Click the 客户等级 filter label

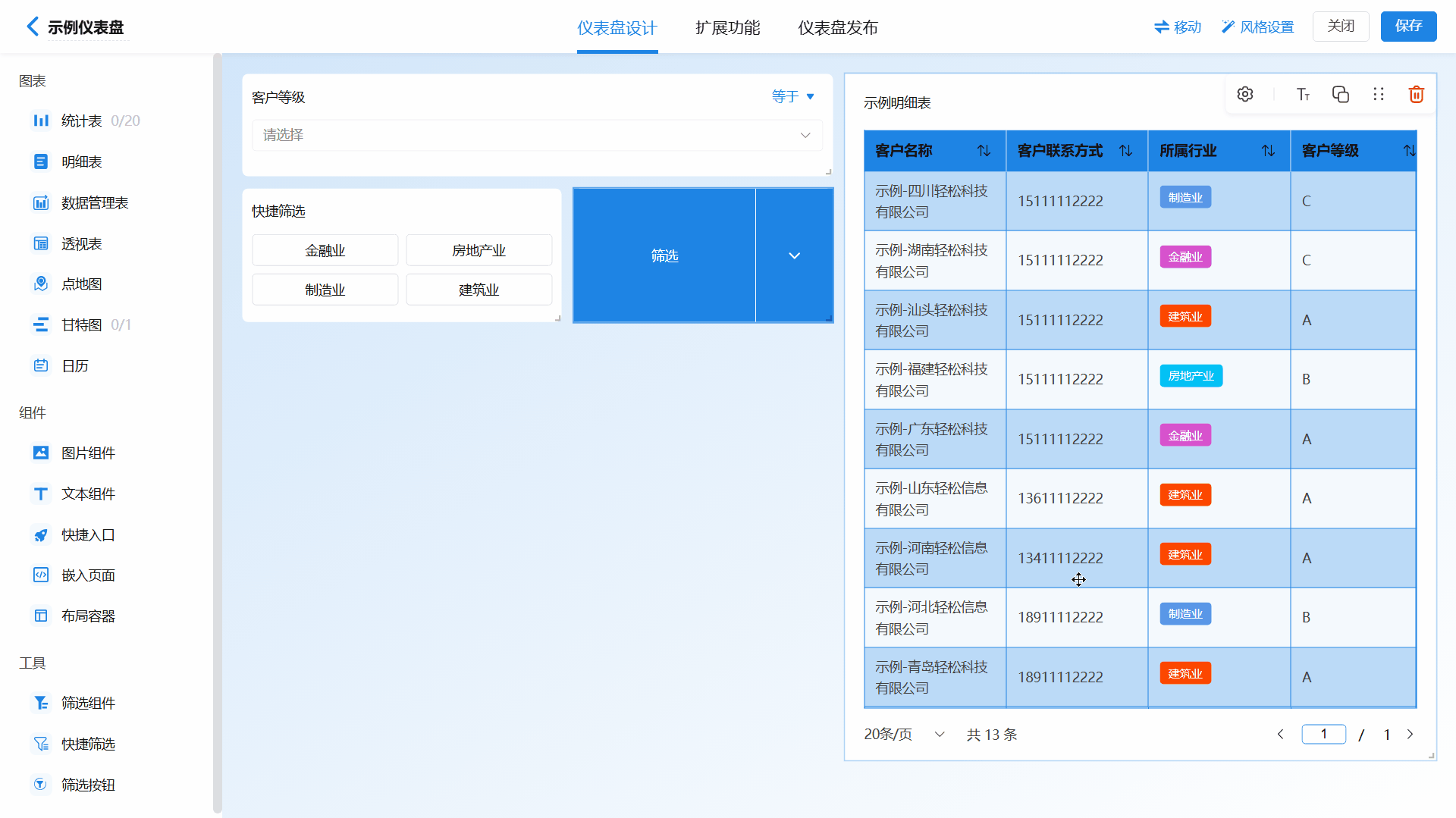(278, 97)
